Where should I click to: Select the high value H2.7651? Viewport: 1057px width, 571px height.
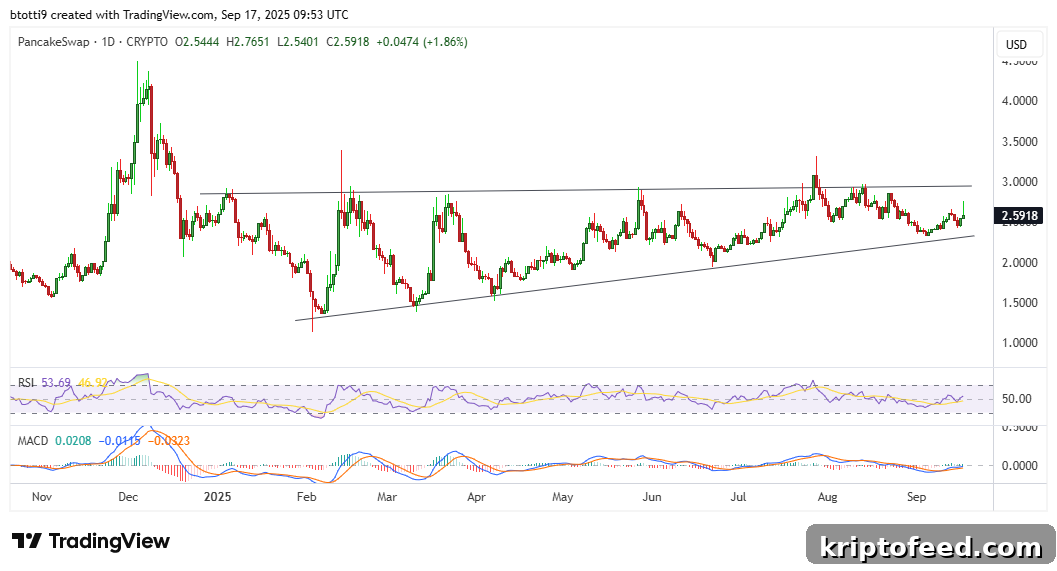(247, 42)
